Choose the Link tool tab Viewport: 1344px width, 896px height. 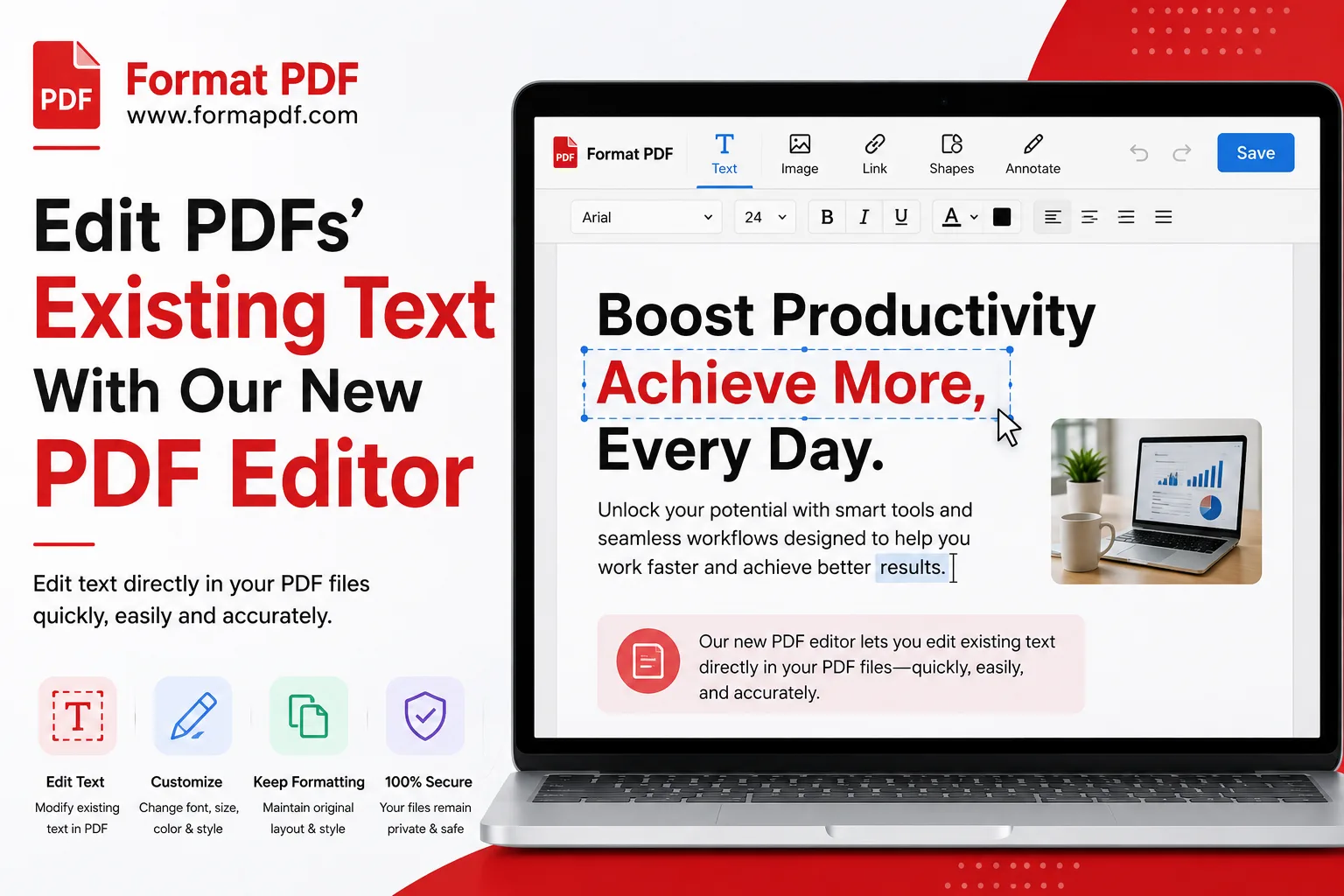(874, 155)
